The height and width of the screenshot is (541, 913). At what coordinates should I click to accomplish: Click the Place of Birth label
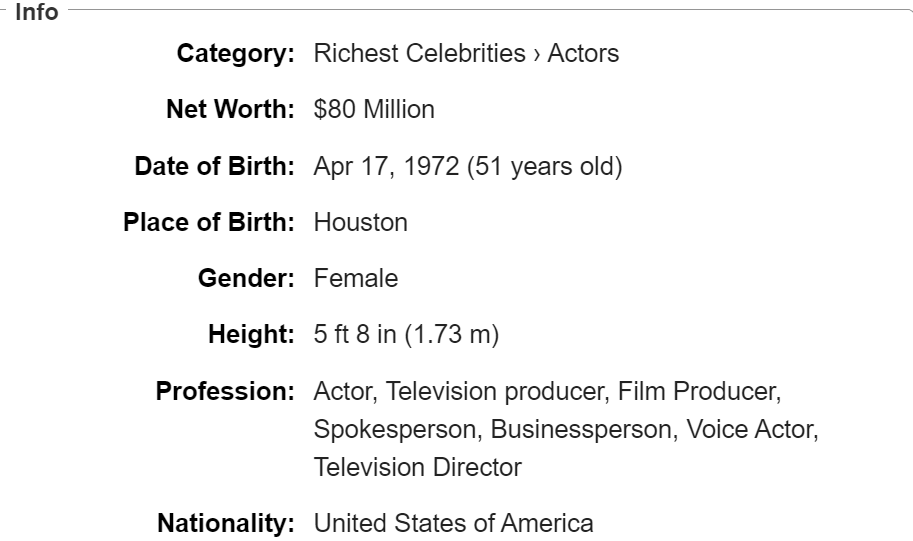[208, 222]
